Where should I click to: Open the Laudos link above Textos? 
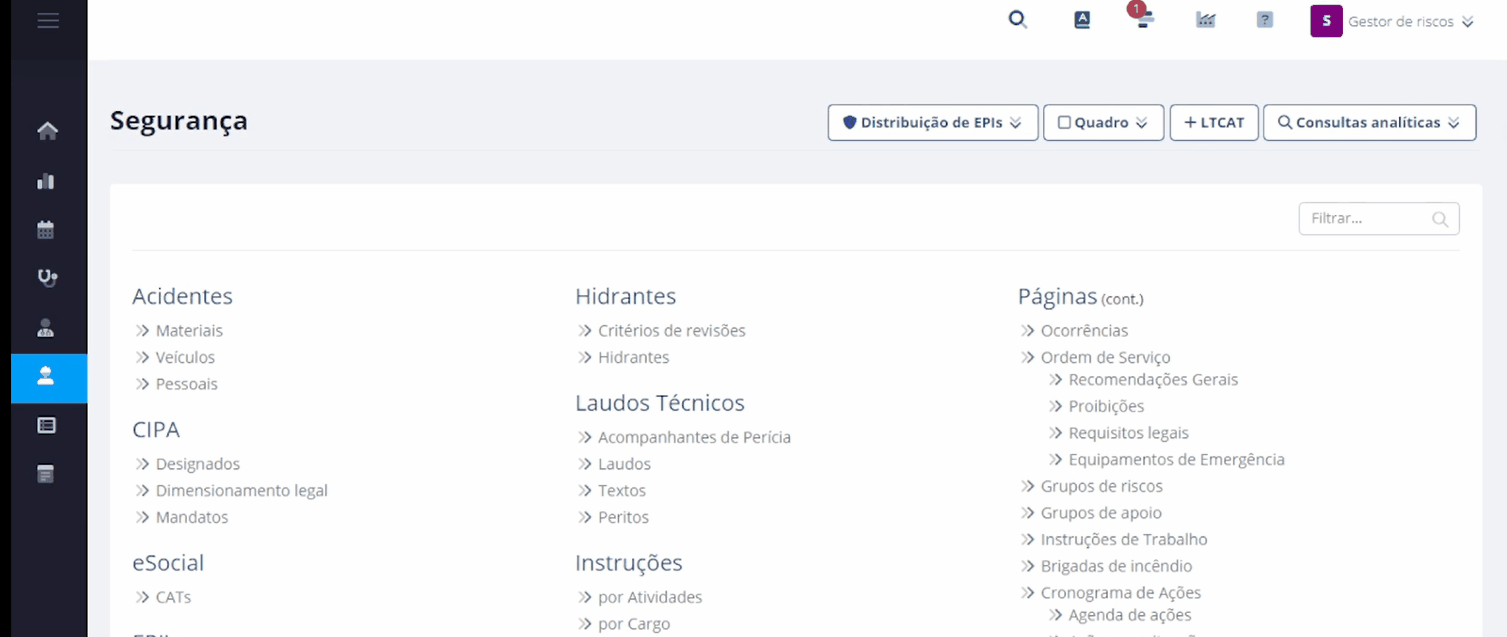tap(624, 464)
